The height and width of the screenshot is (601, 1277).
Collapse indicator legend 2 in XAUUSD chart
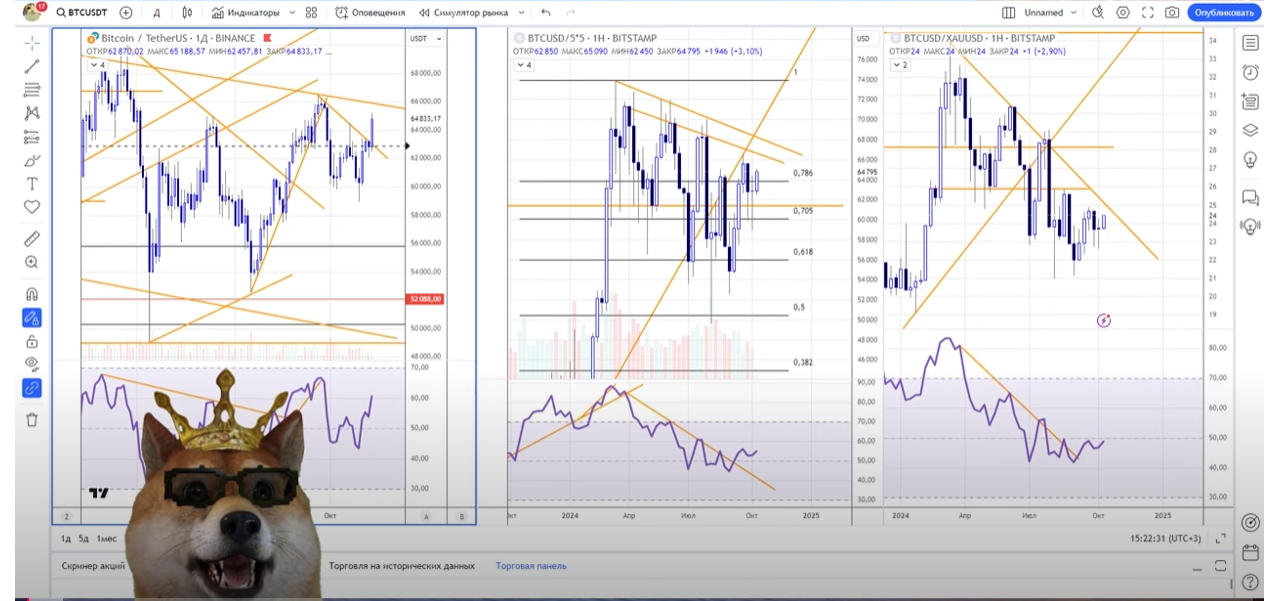(x=899, y=65)
